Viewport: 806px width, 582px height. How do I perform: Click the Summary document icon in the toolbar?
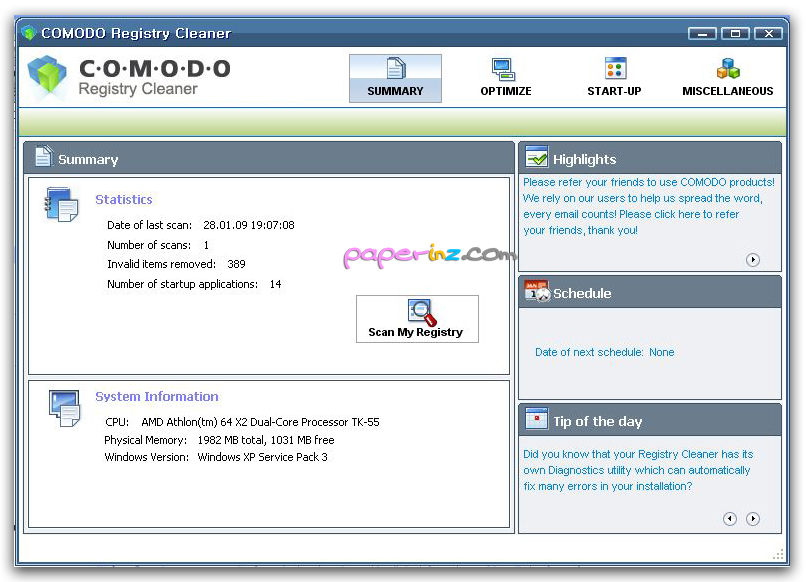click(x=395, y=68)
